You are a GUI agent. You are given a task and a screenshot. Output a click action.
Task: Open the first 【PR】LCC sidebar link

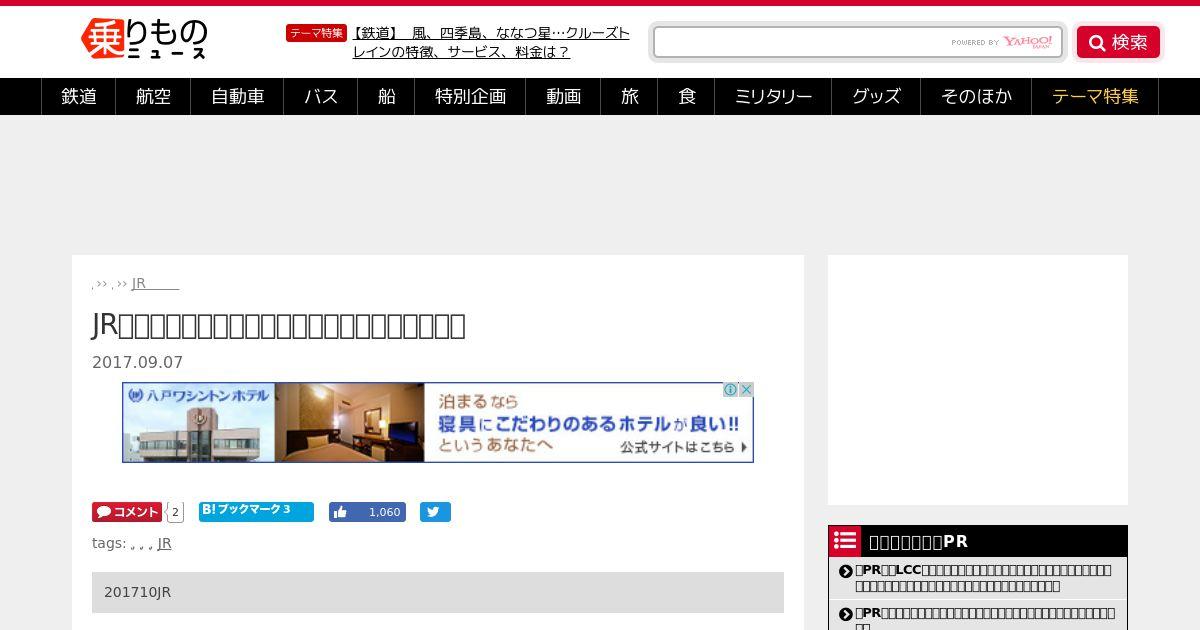pyautogui.click(x=983, y=577)
